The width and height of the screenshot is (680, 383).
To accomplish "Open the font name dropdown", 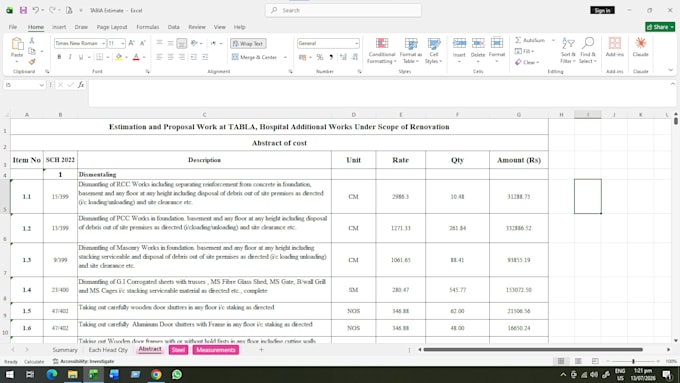I will tap(103, 43).
